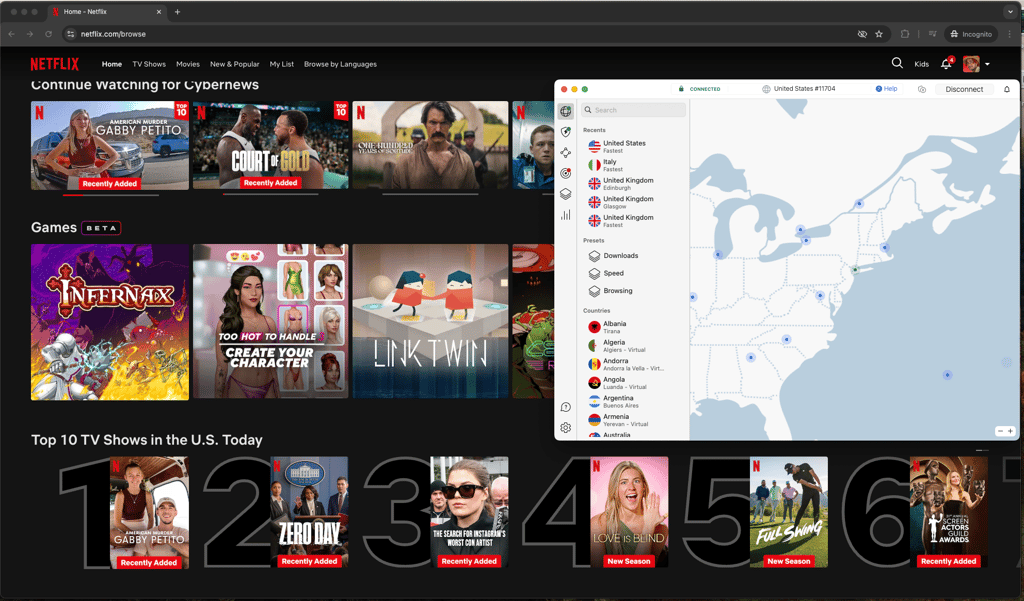The height and width of the screenshot is (601, 1024).
Task: Open the VPN Help link
Action: 886,89
